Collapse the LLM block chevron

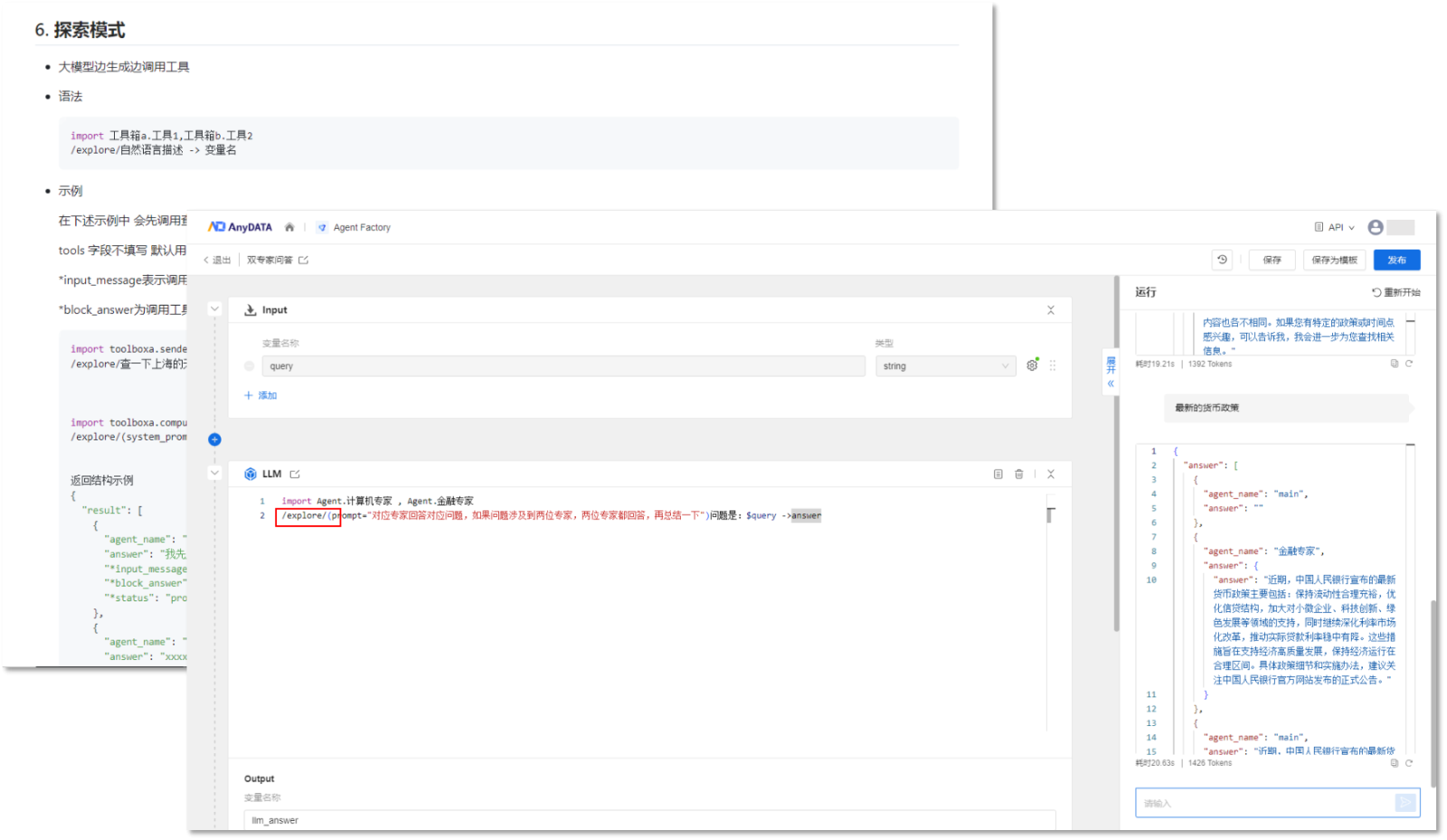click(214, 473)
